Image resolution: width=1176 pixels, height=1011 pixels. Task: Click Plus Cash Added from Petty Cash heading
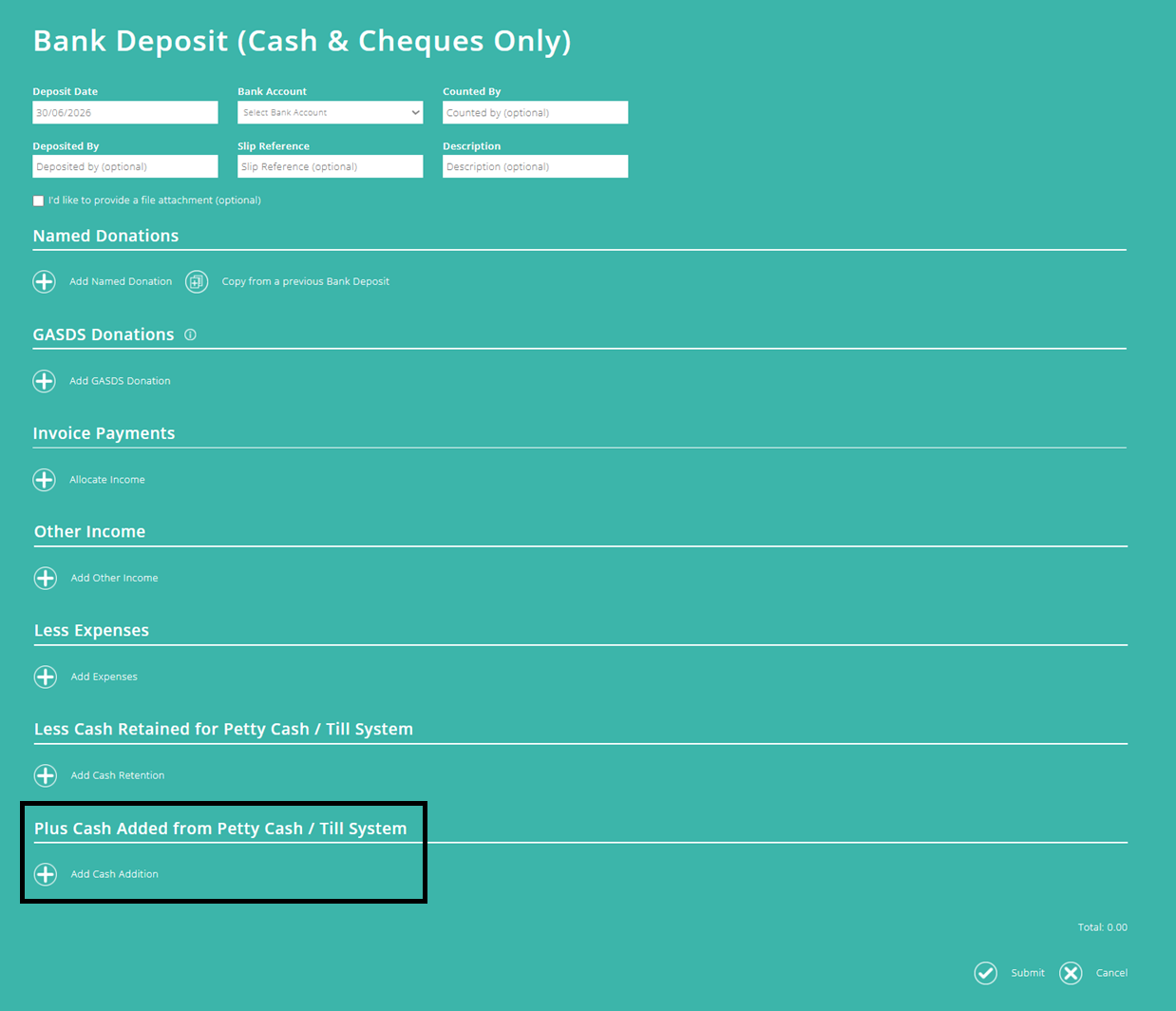(x=220, y=829)
